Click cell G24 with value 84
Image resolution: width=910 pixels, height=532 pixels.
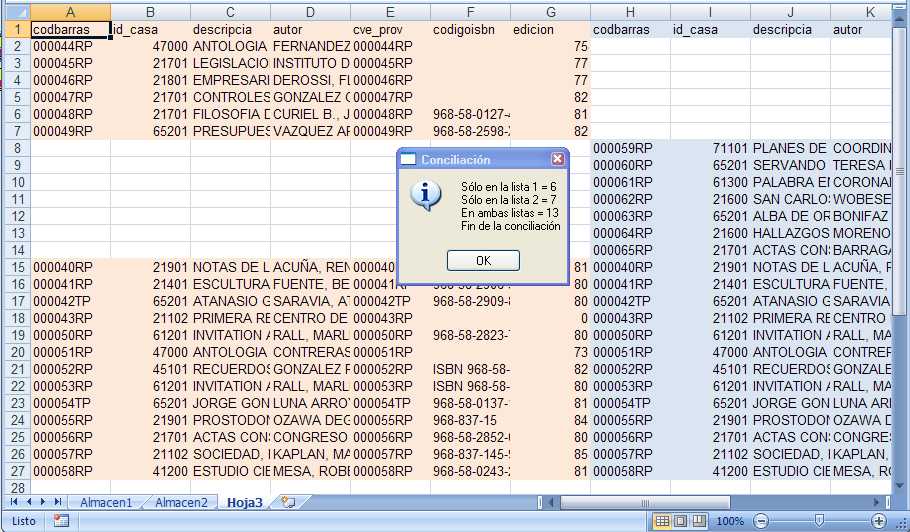coord(550,419)
